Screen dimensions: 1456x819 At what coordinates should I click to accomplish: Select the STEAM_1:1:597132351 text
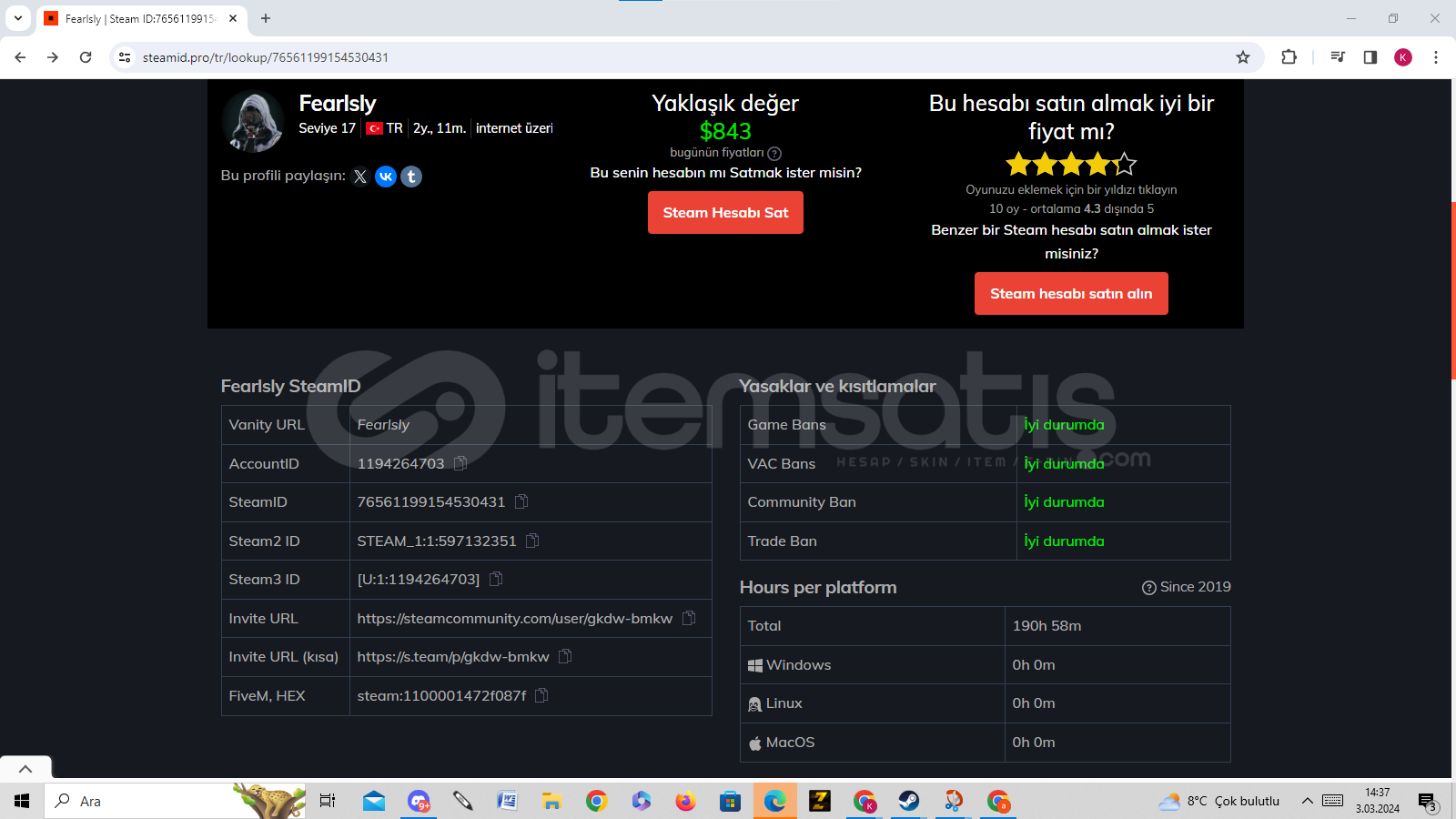click(x=437, y=541)
